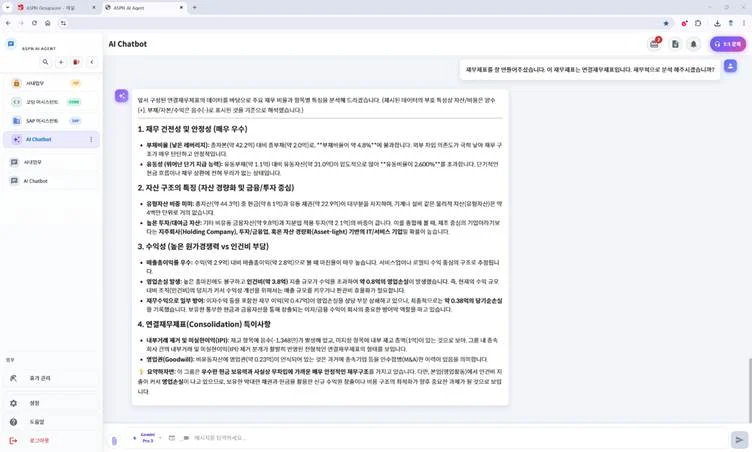Open the red browser extension icon
This screenshot has width=752, height=452.
point(684,23)
